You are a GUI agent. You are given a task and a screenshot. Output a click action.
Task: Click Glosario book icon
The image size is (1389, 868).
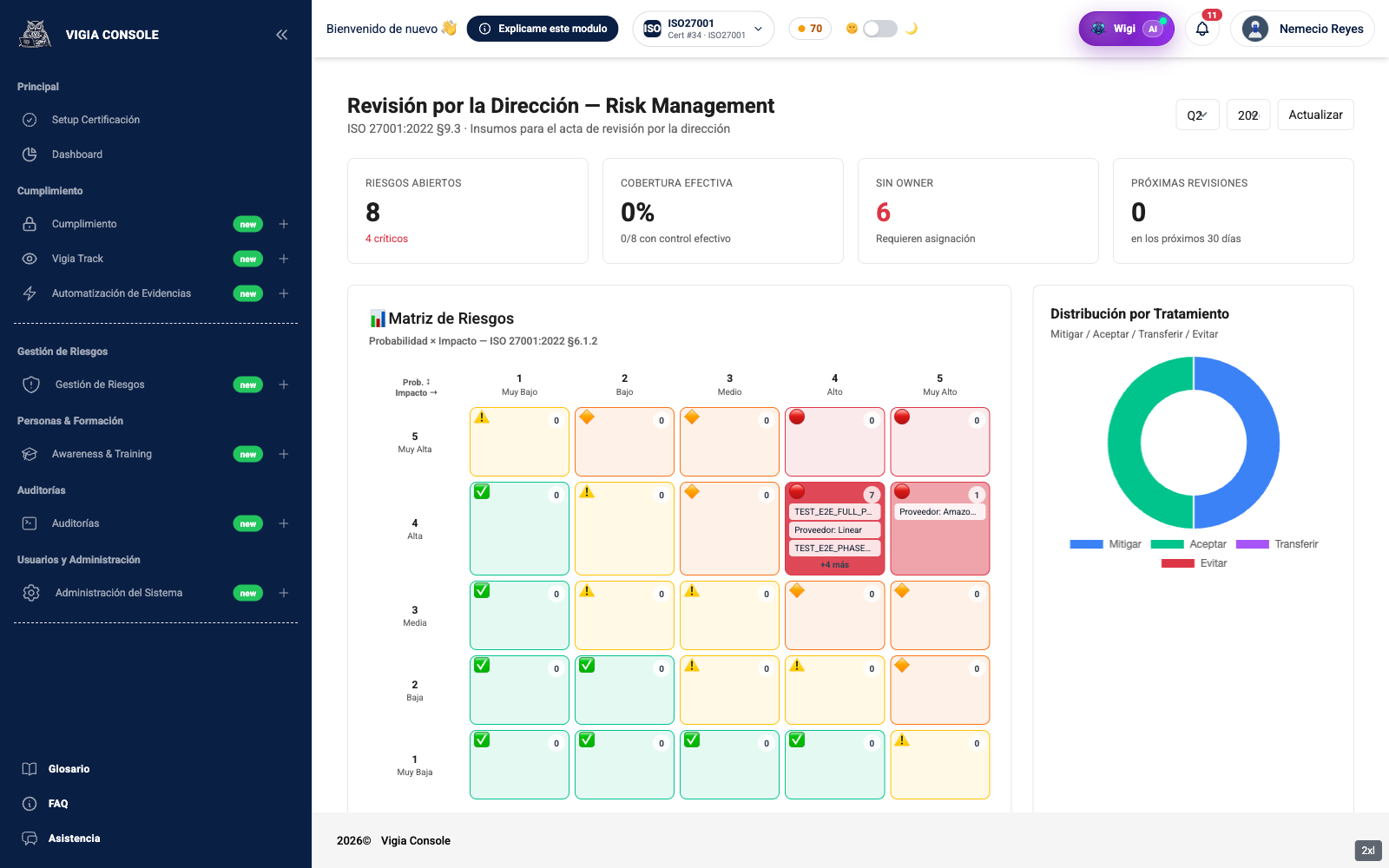(x=30, y=769)
